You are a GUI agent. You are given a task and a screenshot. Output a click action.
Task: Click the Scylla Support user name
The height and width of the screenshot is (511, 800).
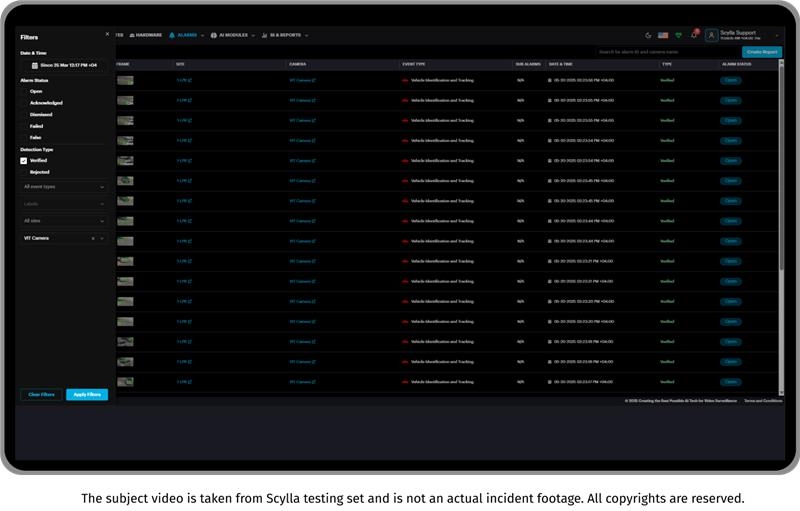click(738, 33)
